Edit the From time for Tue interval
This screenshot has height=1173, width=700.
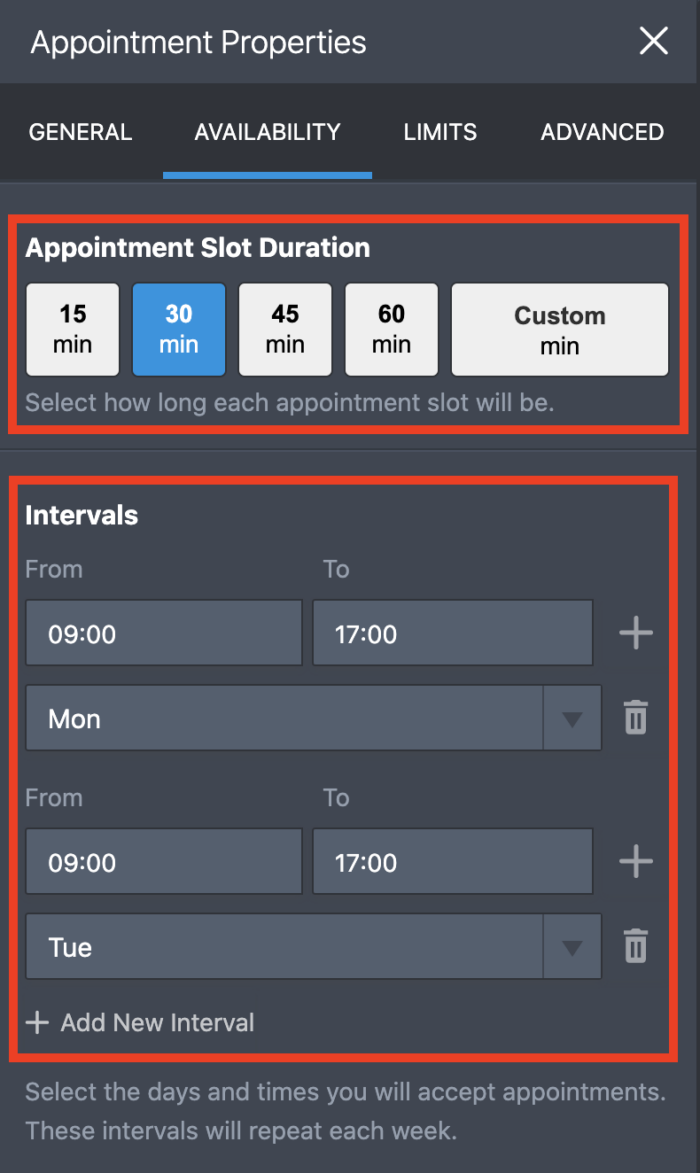pos(163,862)
